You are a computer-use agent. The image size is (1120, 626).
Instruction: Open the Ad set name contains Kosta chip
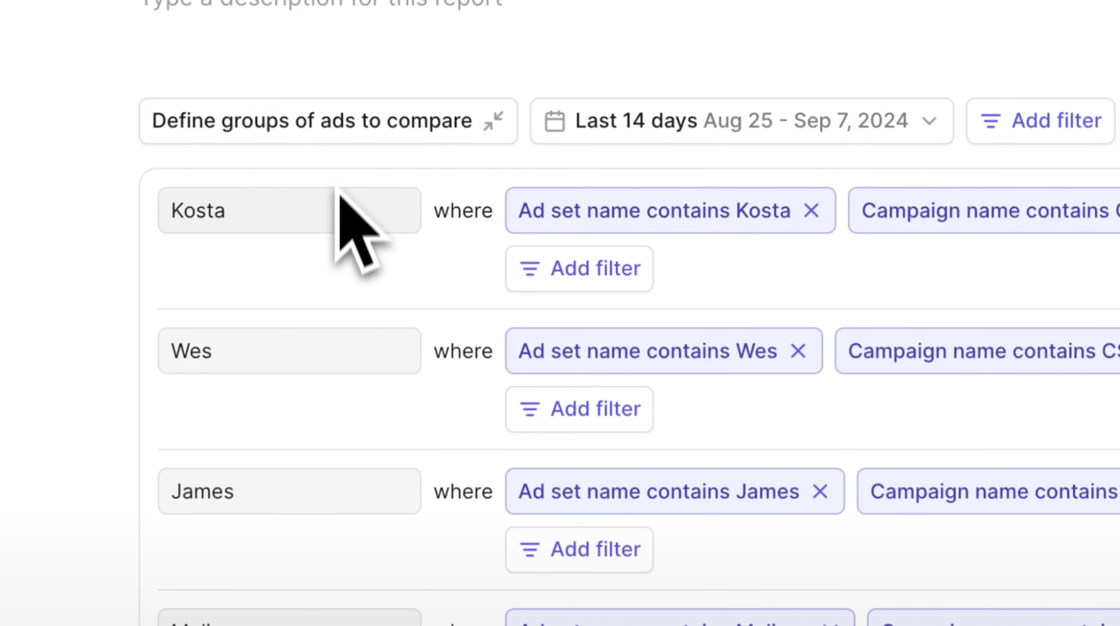pos(654,211)
